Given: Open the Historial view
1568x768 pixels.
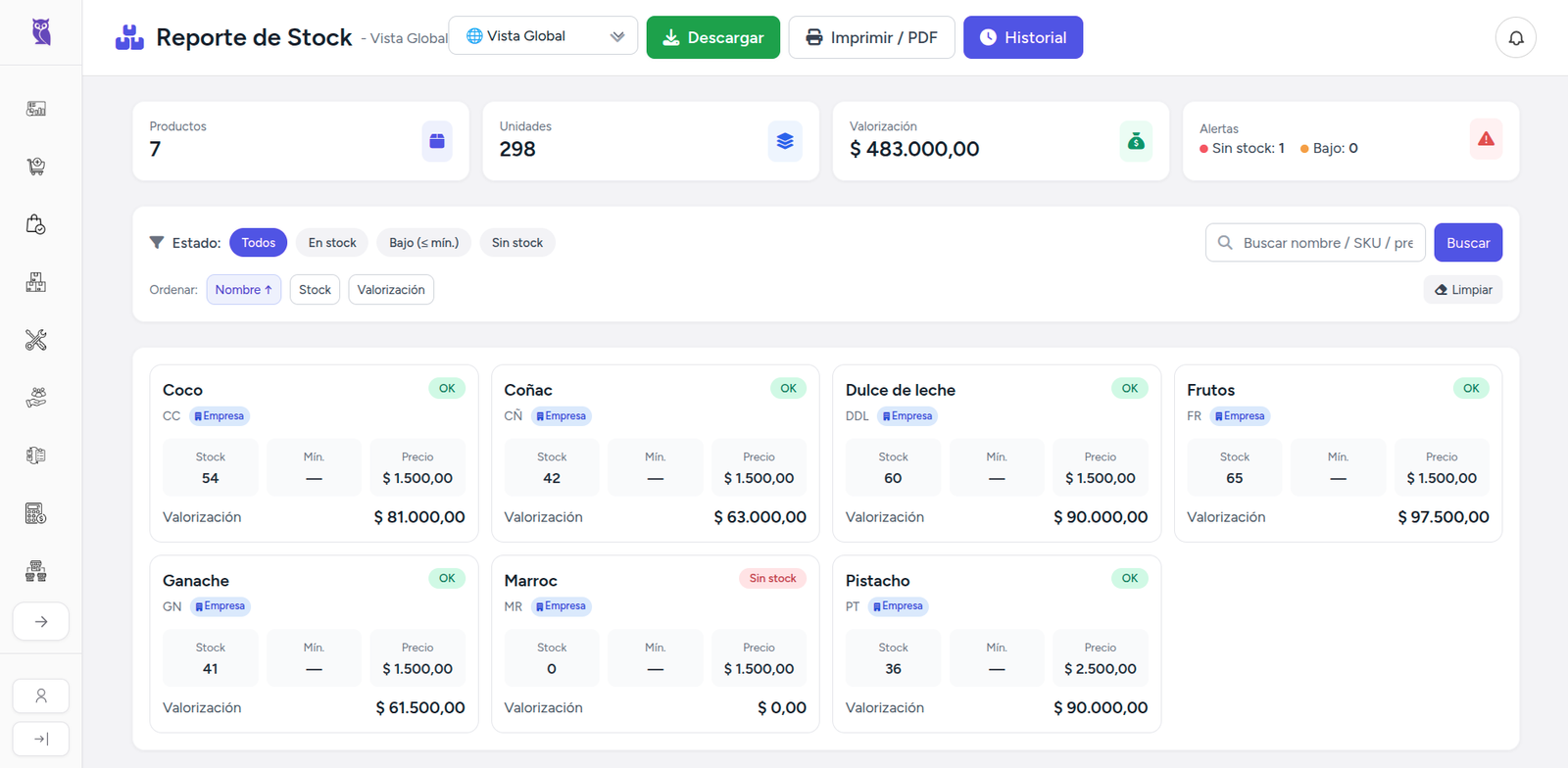Looking at the screenshot, I should coord(1022,37).
